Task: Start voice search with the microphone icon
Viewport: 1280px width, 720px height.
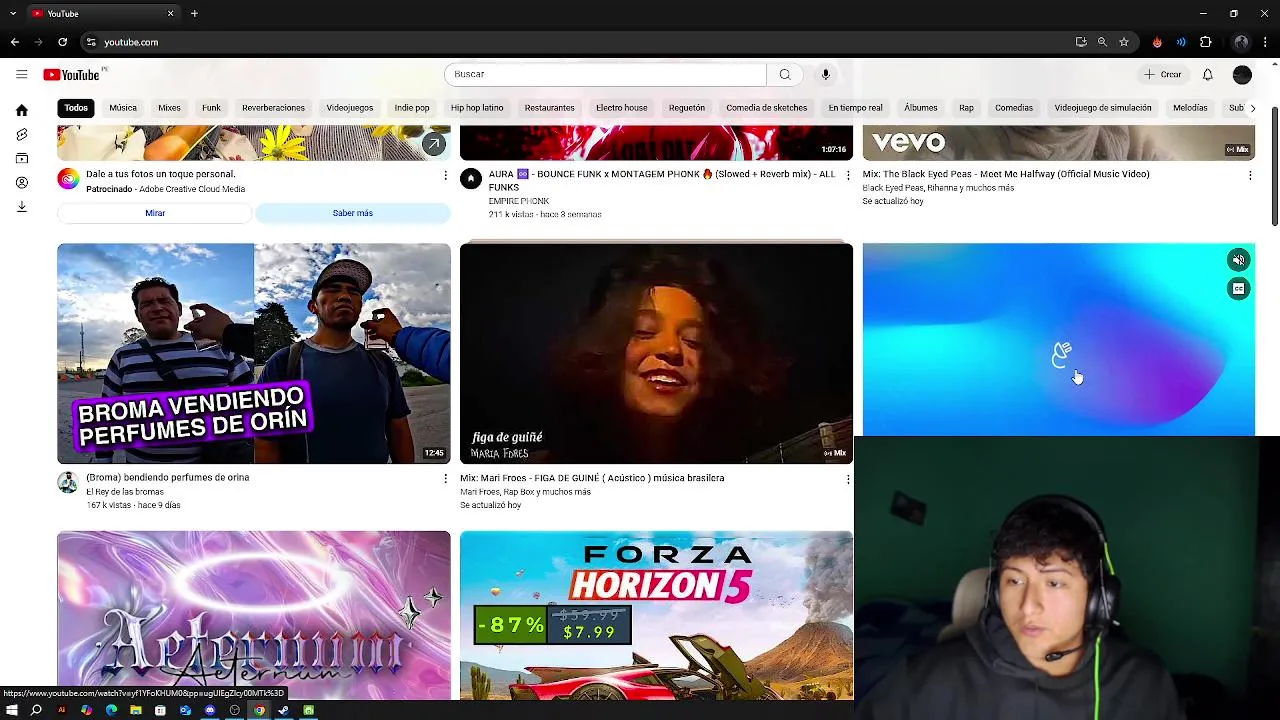Action: pos(825,74)
